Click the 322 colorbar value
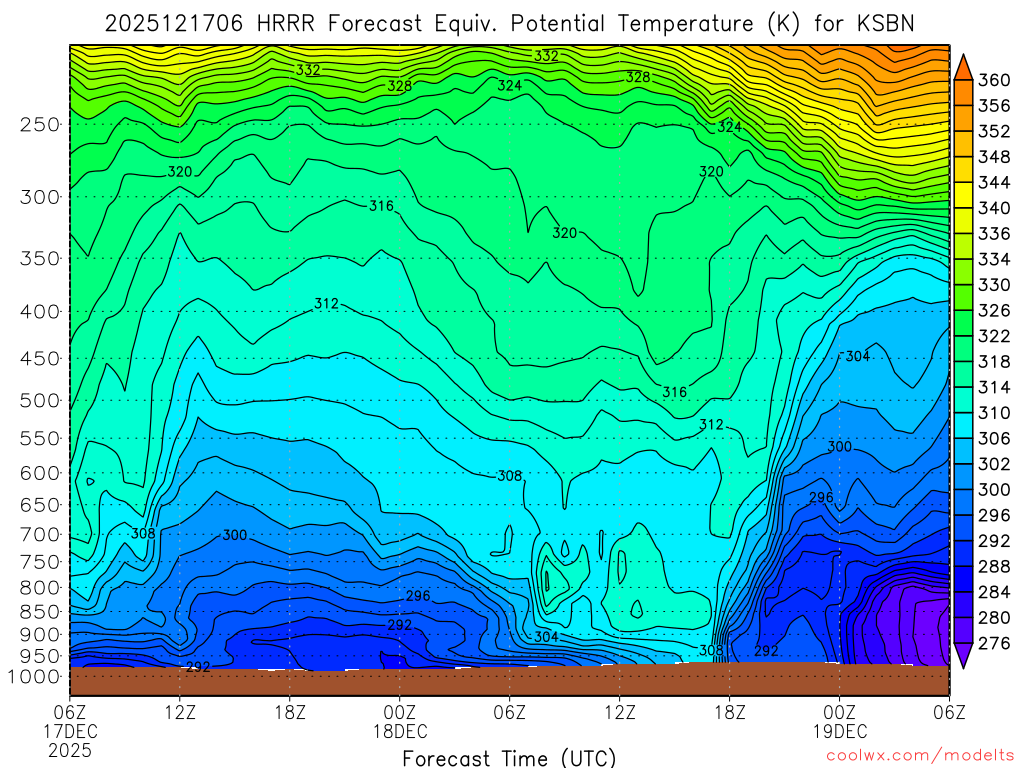This screenshot has height=768, width=1024. [x=994, y=336]
